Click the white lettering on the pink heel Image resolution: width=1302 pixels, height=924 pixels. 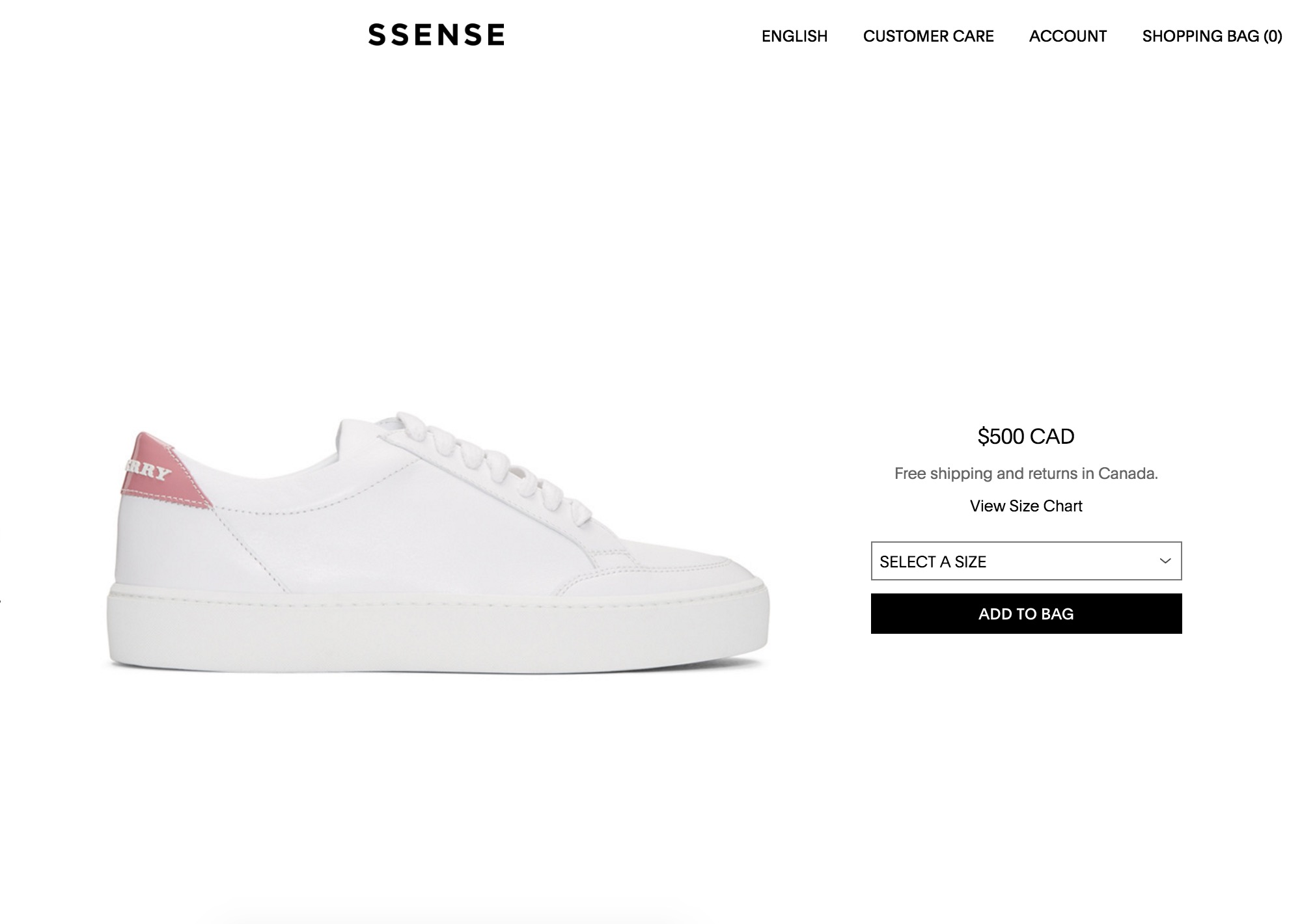coord(147,469)
